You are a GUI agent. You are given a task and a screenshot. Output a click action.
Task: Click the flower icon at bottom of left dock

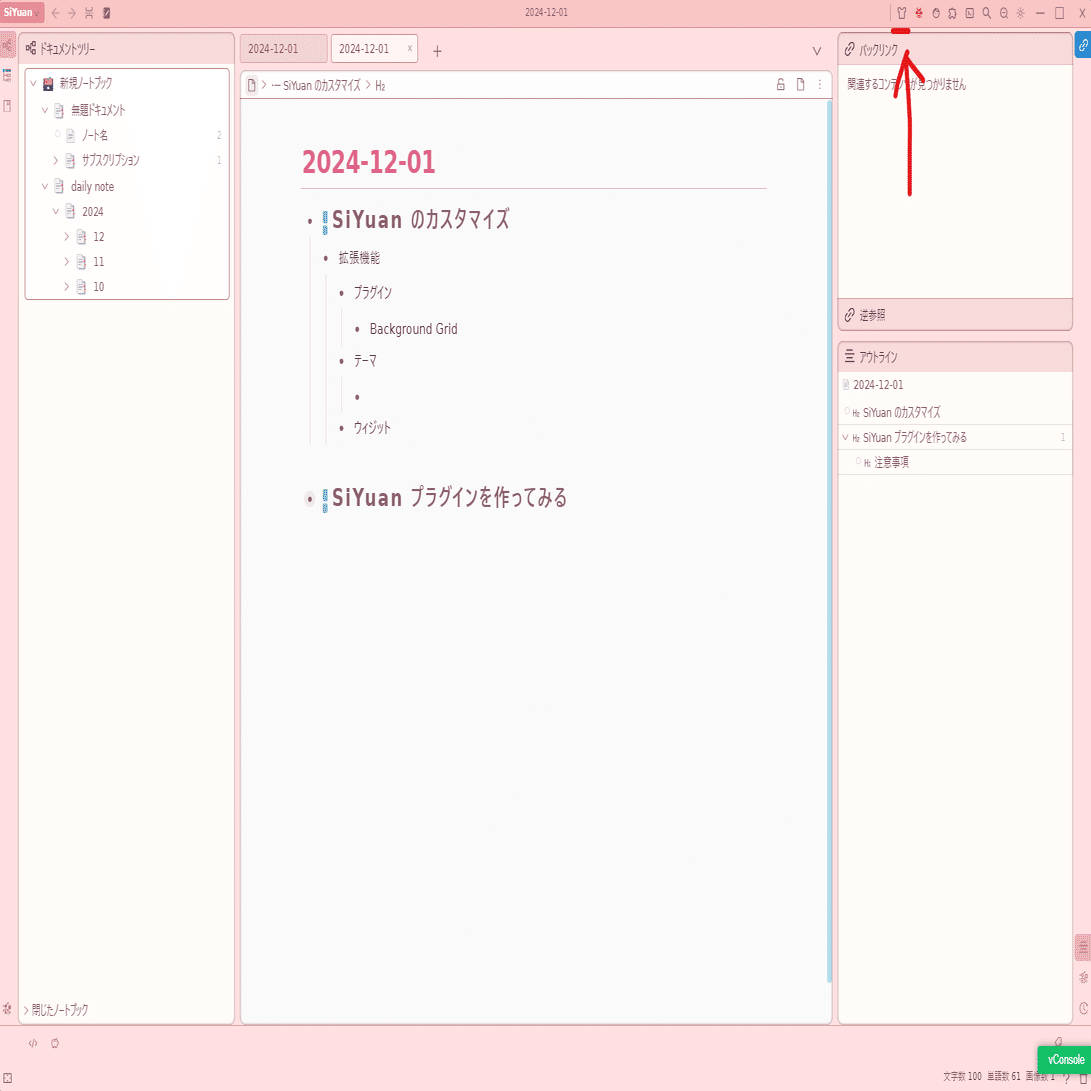(x=8, y=1008)
